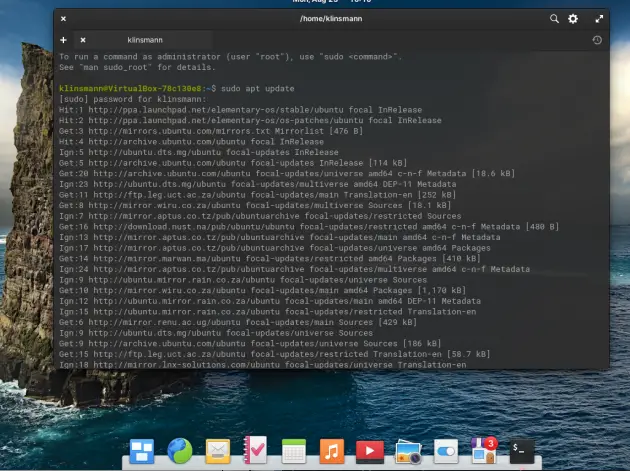Click the Get:9 universe Sources [186 kB] line
The width and height of the screenshot is (630, 471).
250,344
